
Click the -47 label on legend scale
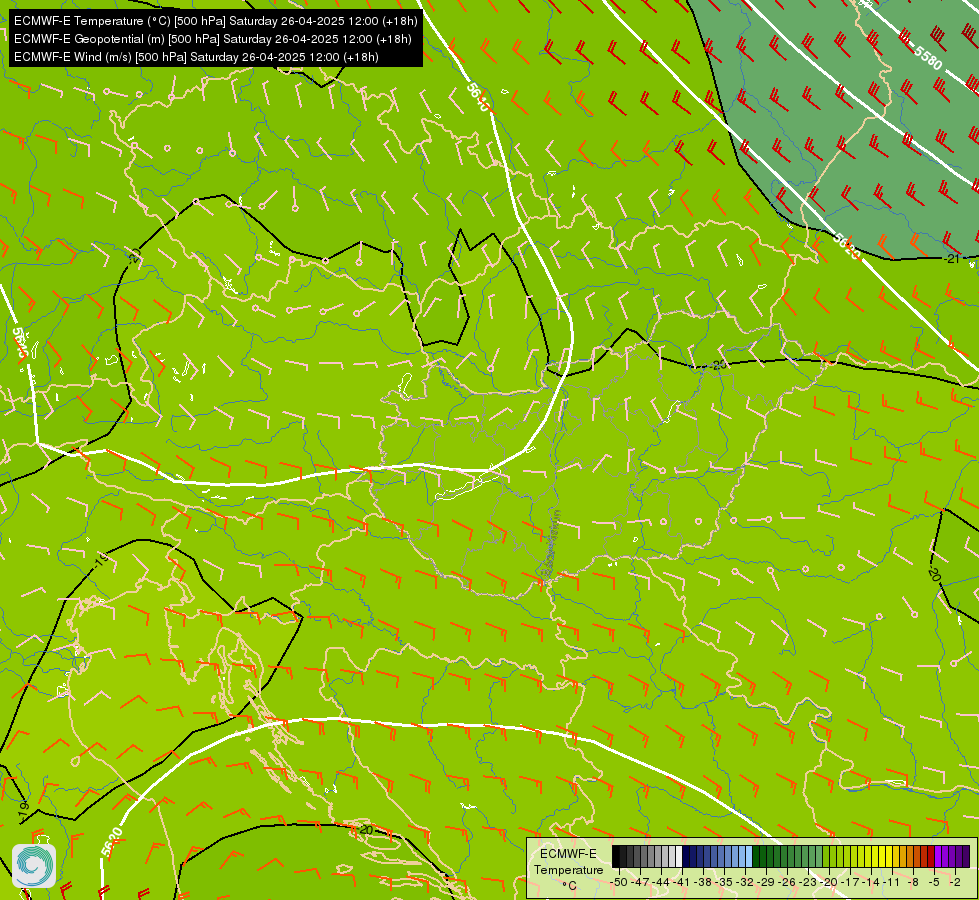(640, 883)
